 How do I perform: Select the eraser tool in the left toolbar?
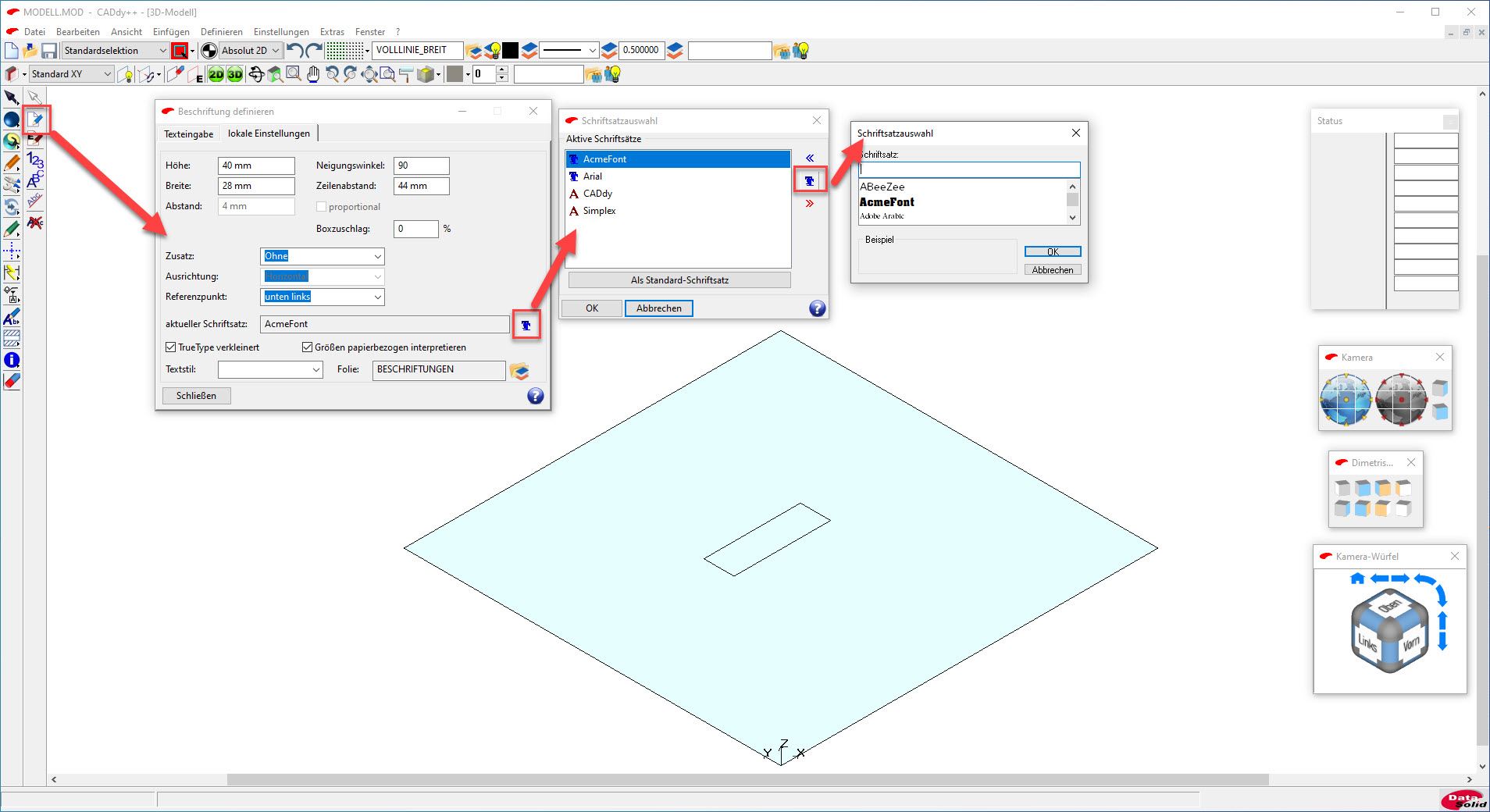pyautogui.click(x=11, y=381)
